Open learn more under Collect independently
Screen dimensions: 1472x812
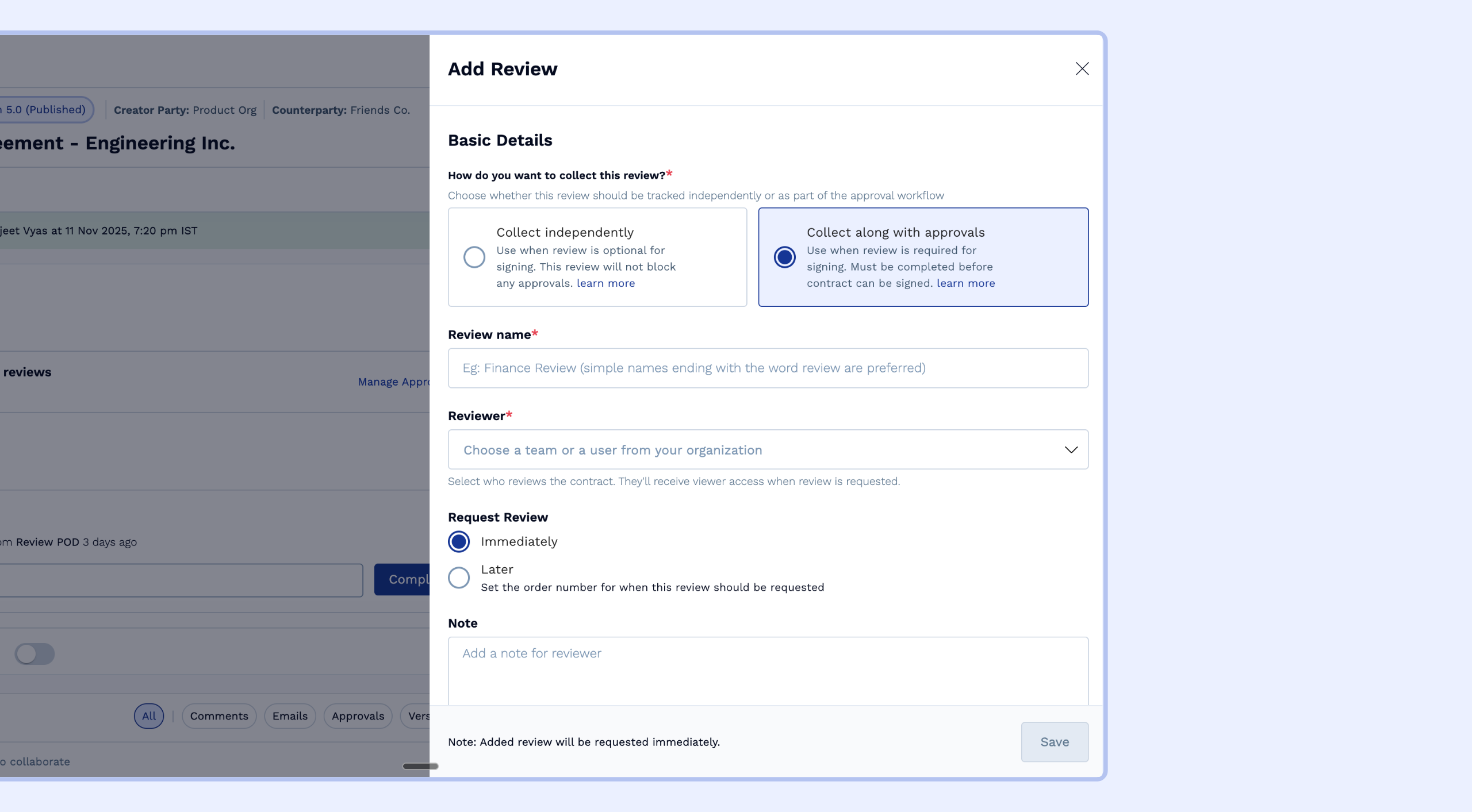point(605,283)
